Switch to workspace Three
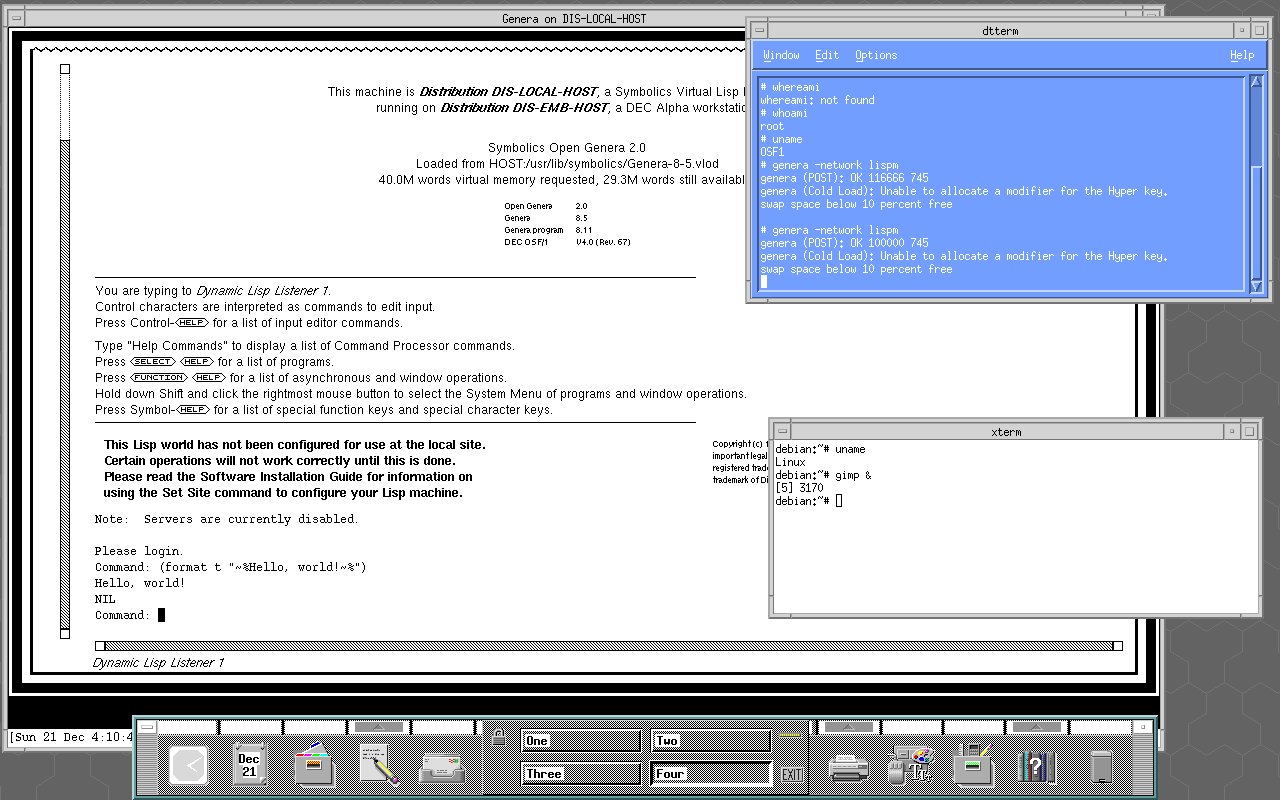Viewport: 1280px width, 800px height. coord(580,774)
